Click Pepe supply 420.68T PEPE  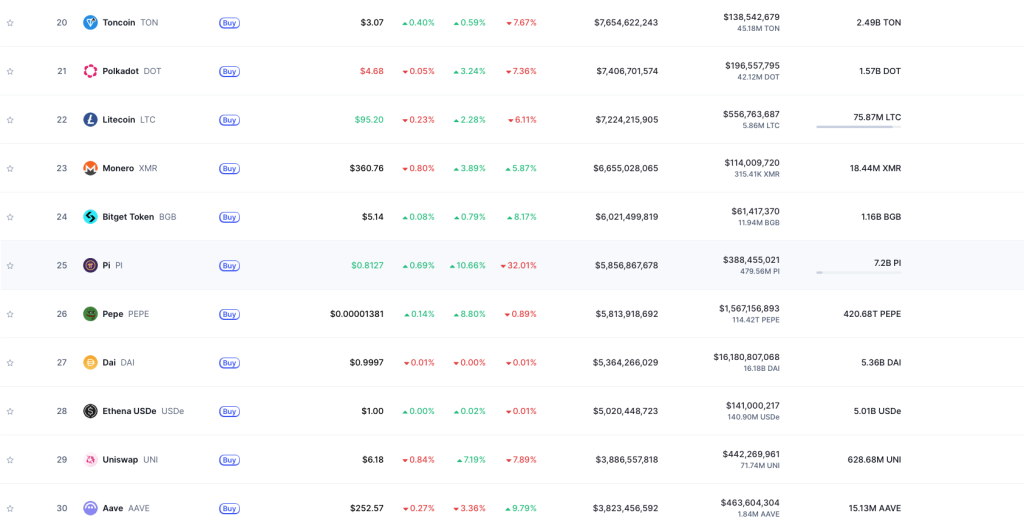pyautogui.click(x=872, y=314)
